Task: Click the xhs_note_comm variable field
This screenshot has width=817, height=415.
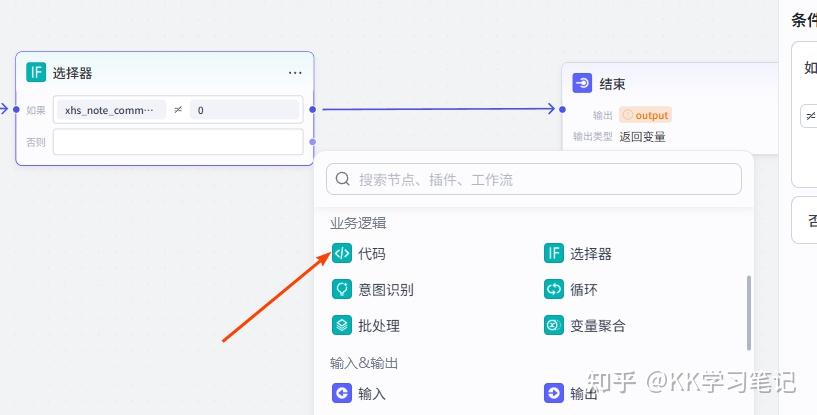Action: (111, 110)
